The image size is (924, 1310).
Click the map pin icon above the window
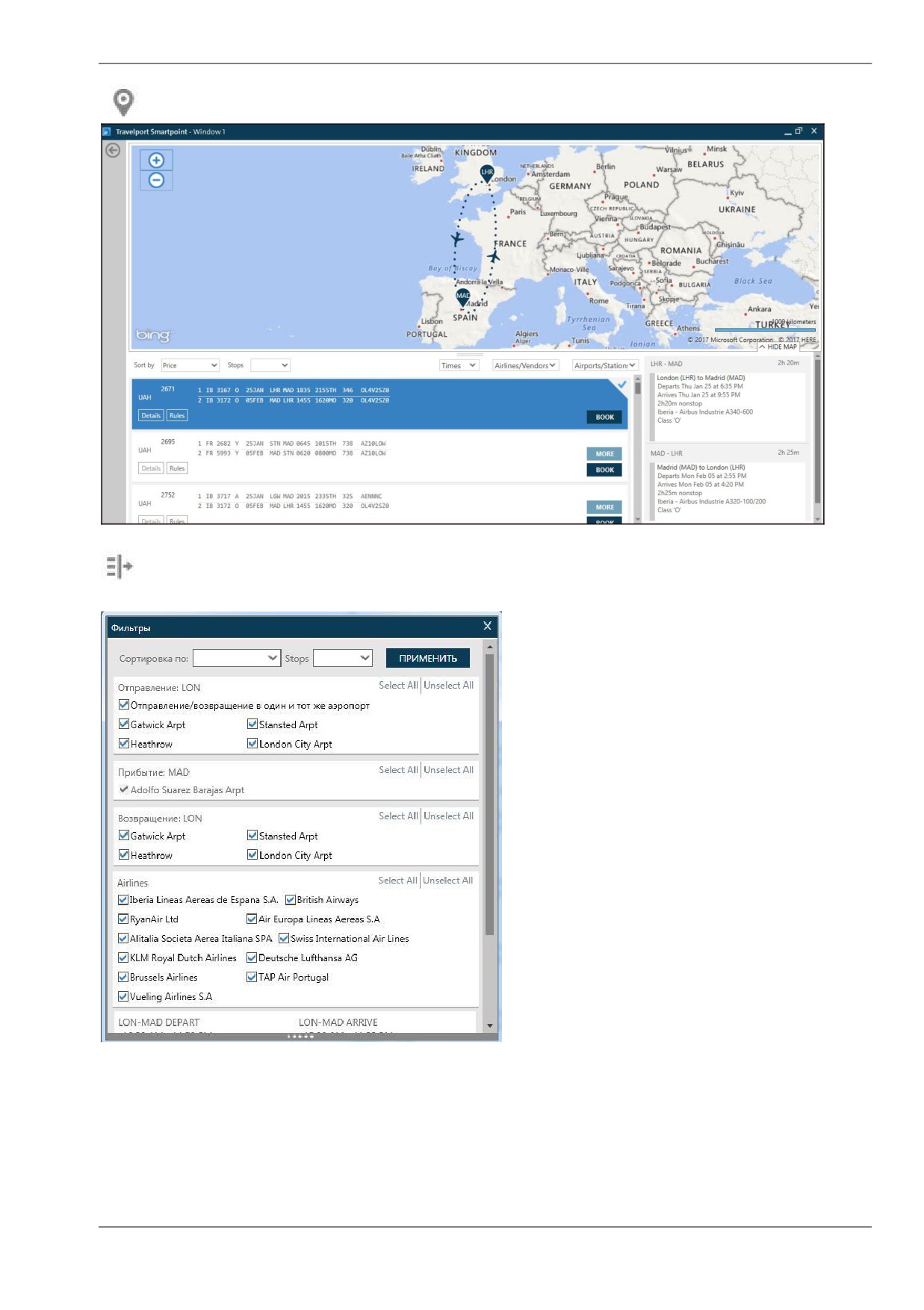(x=123, y=102)
